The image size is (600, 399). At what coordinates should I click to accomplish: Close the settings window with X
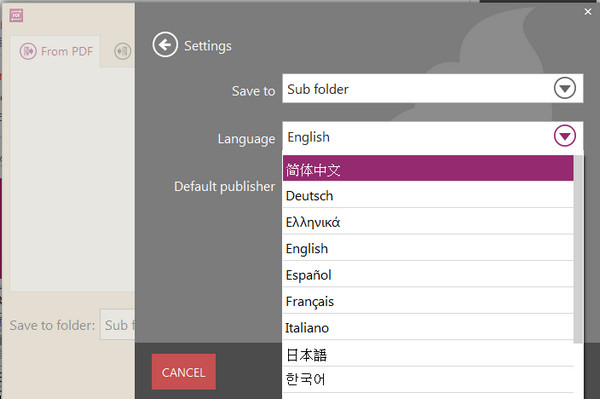588,12
